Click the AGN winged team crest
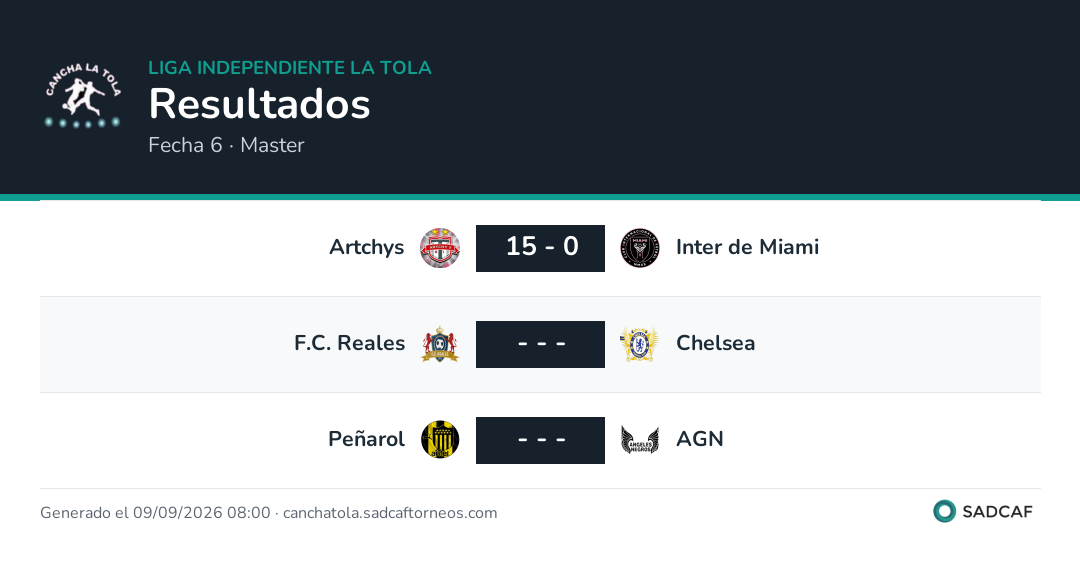This screenshot has height=564, width=1080. click(x=640, y=440)
